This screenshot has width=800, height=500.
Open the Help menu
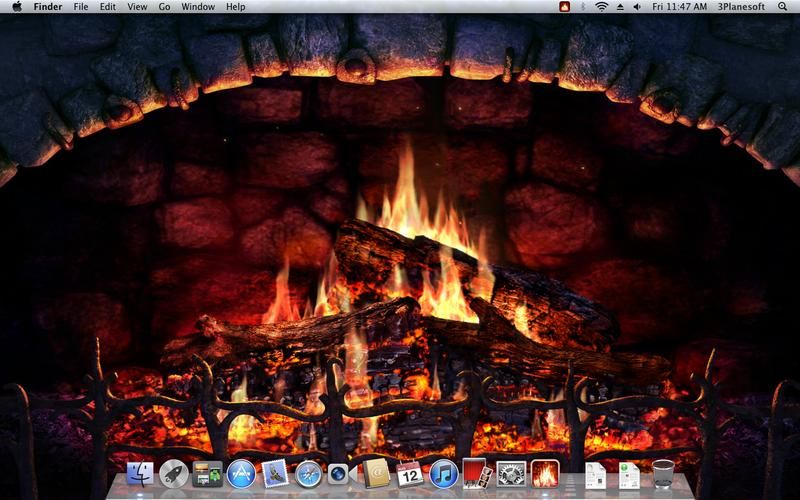pyautogui.click(x=235, y=7)
